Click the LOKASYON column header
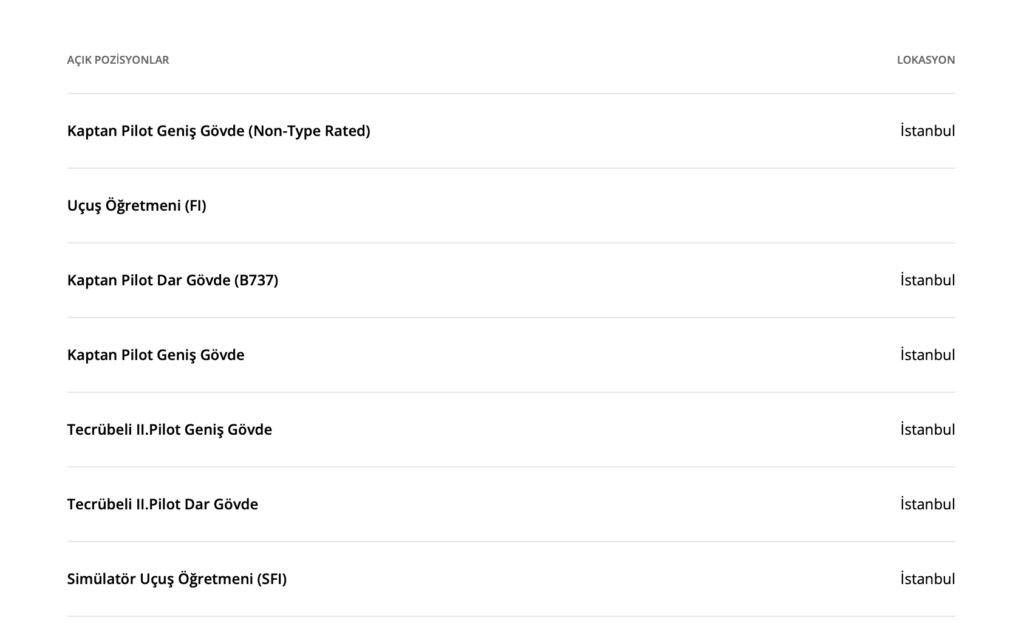This screenshot has width=1024, height=629. [x=925, y=59]
